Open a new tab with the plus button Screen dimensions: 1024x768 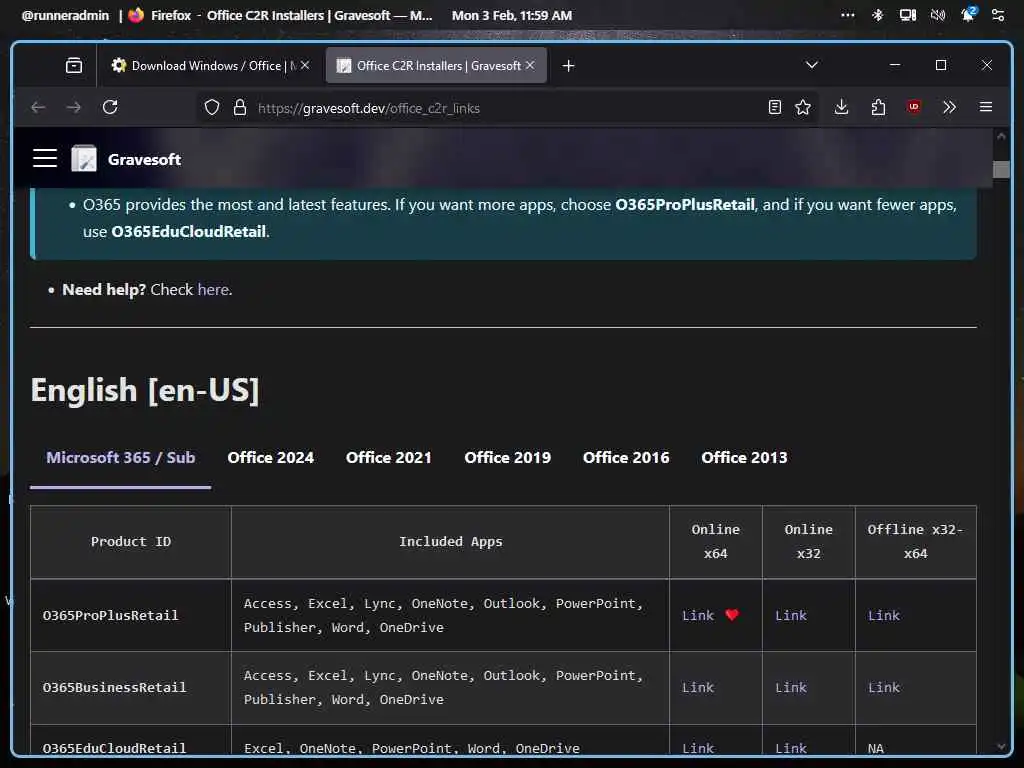568,66
